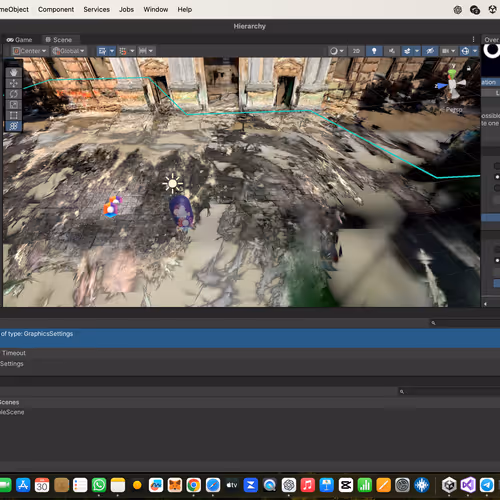Open the Window menu
The width and height of the screenshot is (500, 500).
(x=156, y=9)
